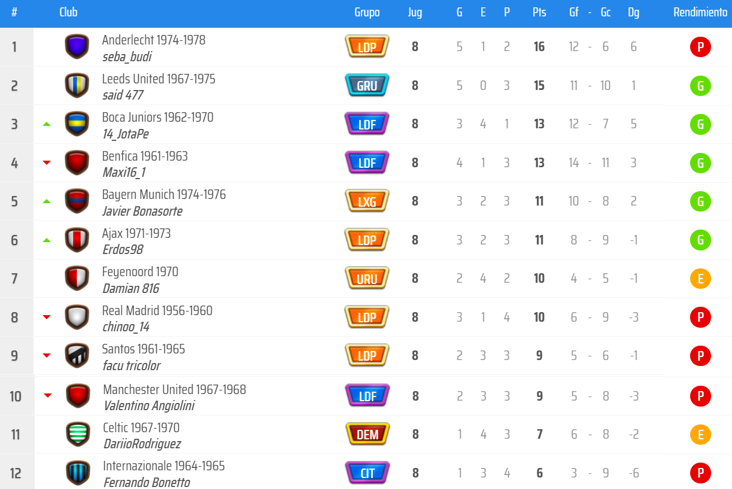Viewport: 732px width, 489px height.
Task: Sort by the Grupo column header
Action: [367, 12]
